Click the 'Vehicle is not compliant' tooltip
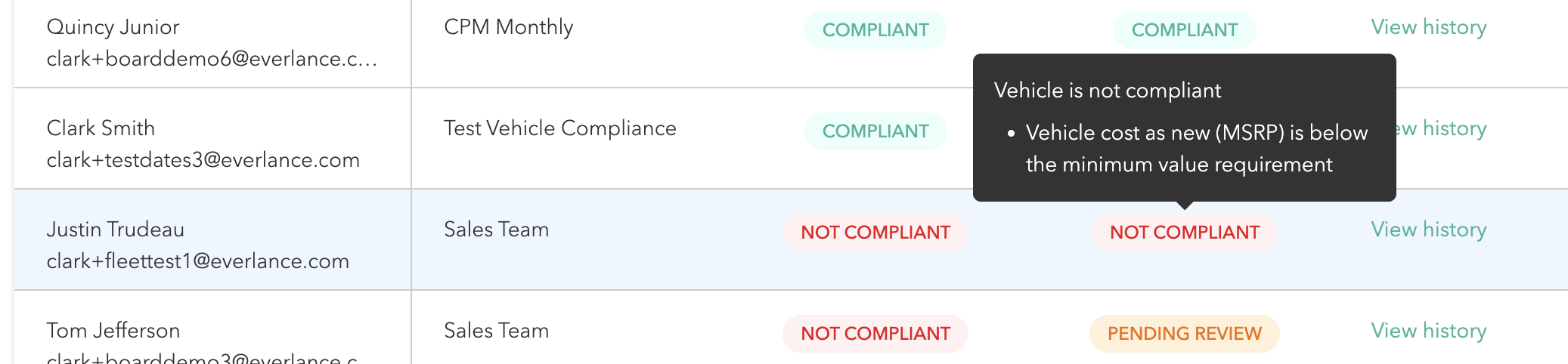Image resolution: width=1568 pixels, height=364 pixels. click(x=1183, y=127)
